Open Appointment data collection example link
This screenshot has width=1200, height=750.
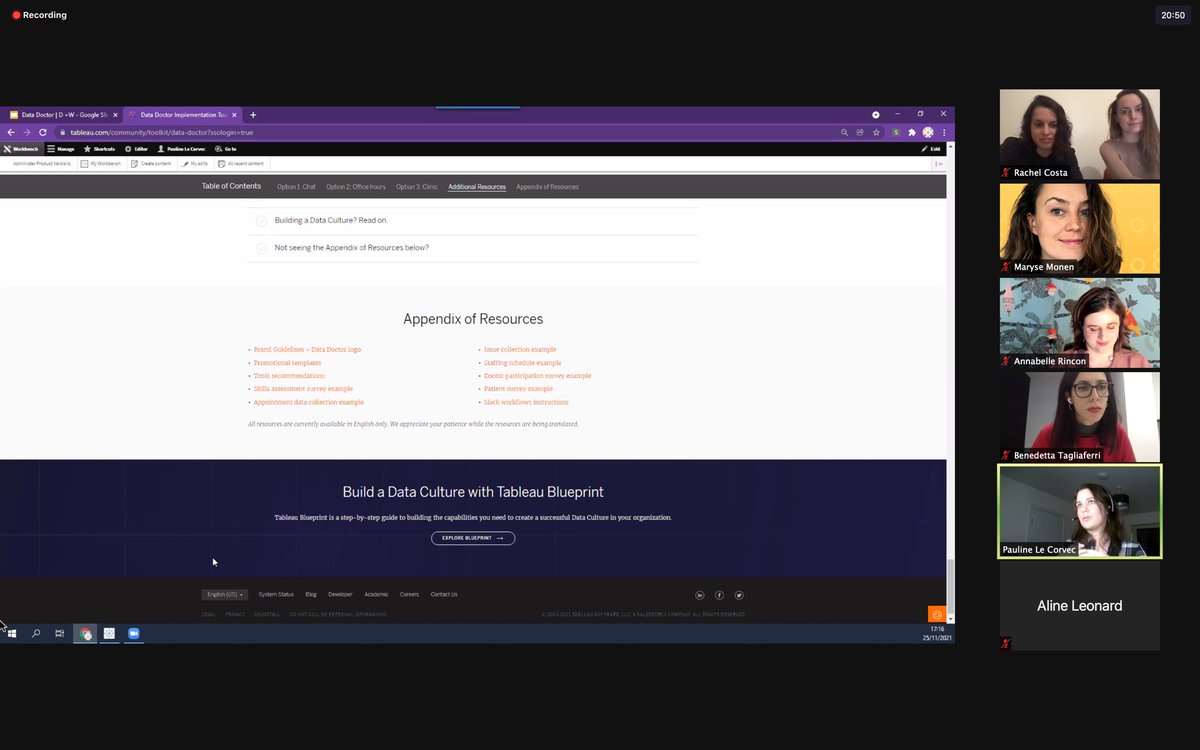309,402
